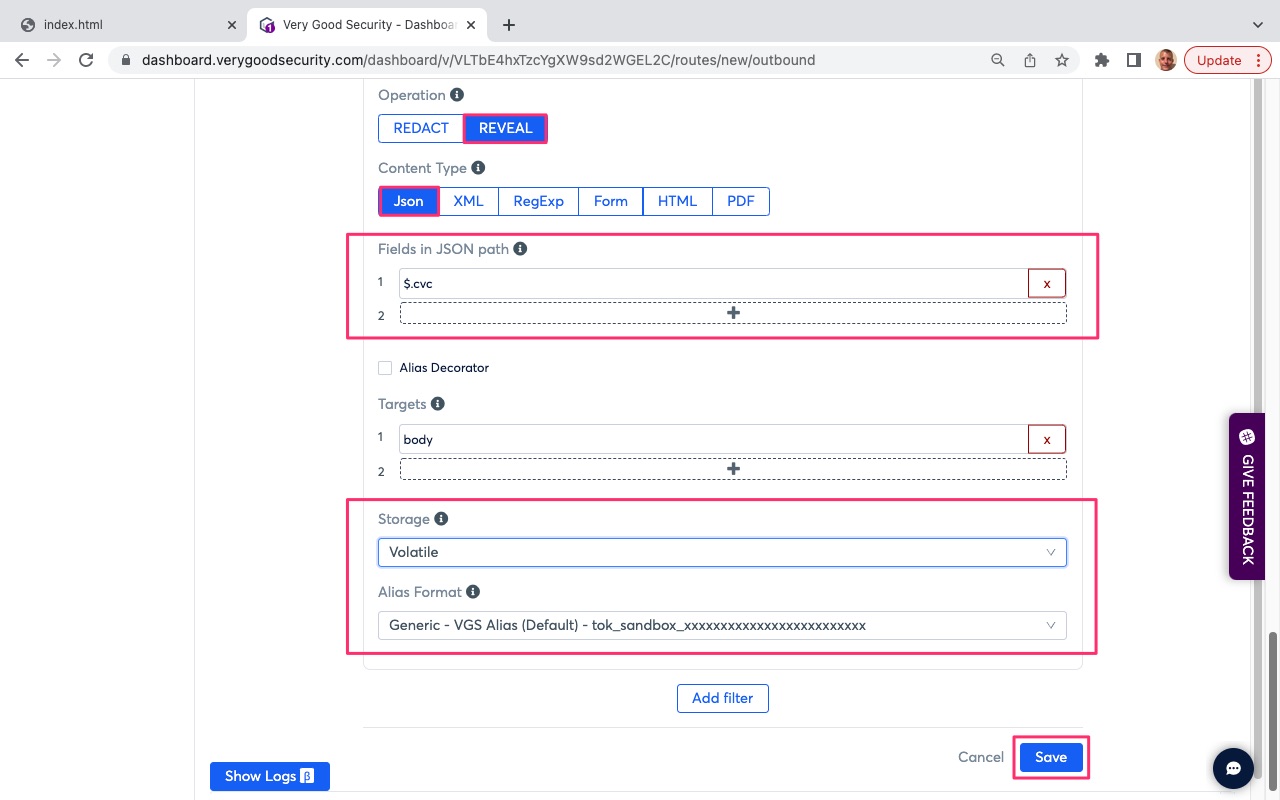
Task: Choose Form content type
Action: [x=611, y=201]
